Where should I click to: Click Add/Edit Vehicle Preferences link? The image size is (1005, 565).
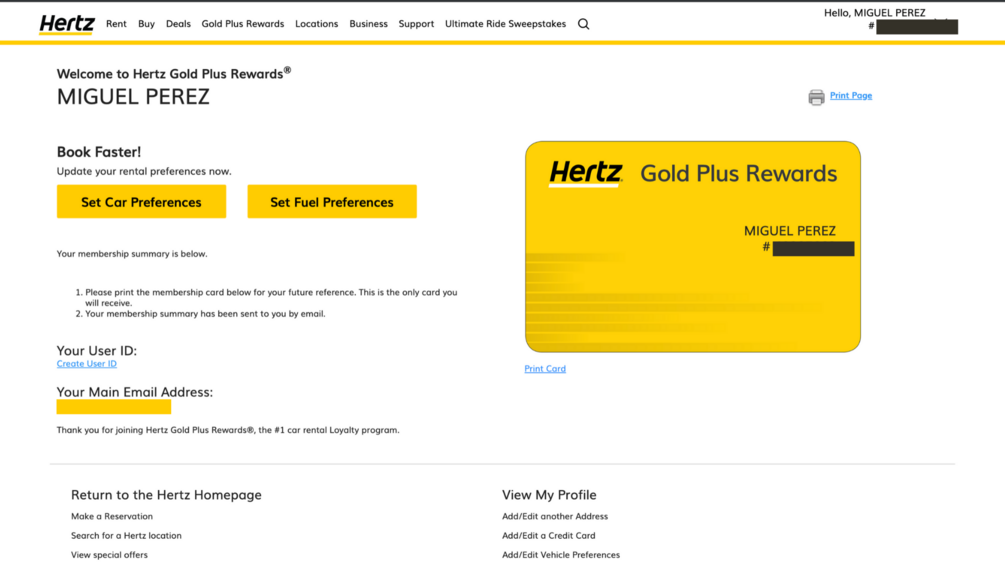561,555
